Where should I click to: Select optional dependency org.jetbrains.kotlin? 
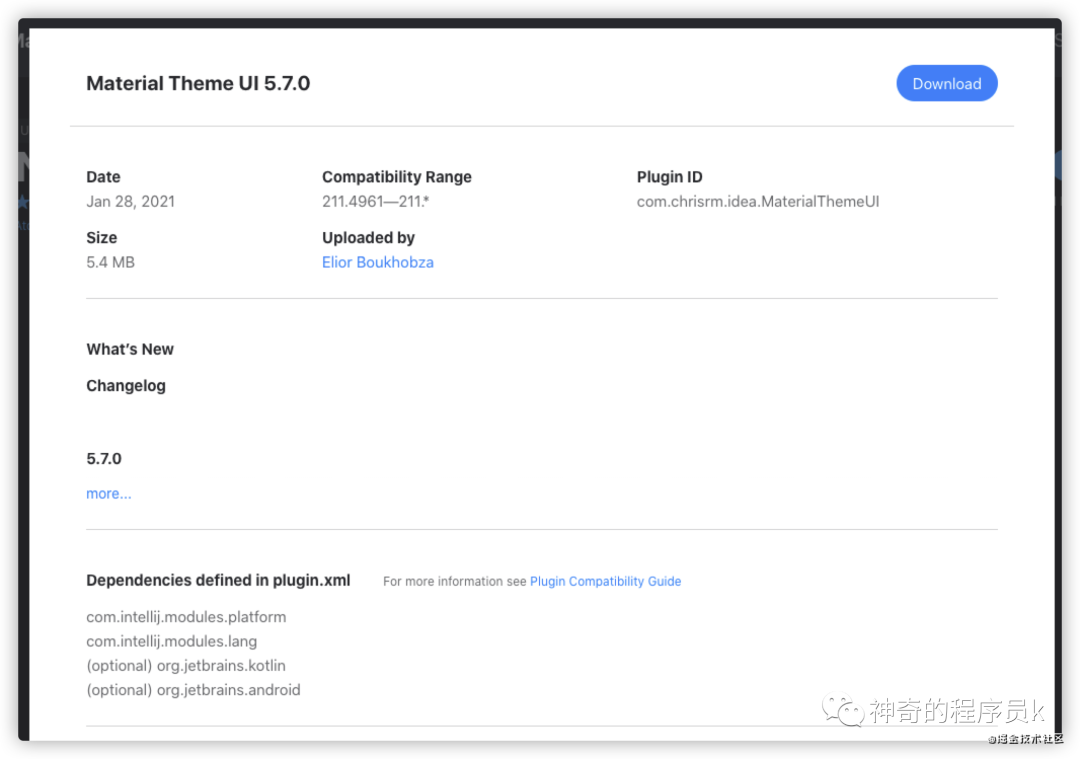click(185, 665)
